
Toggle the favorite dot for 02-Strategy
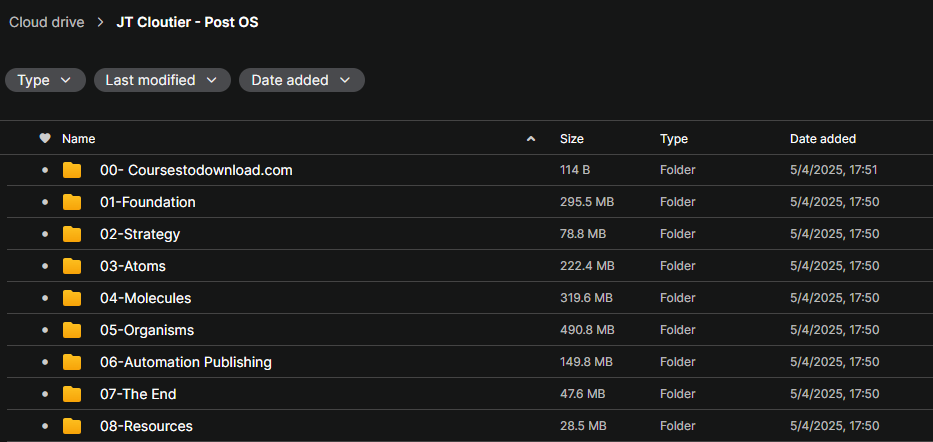click(44, 234)
